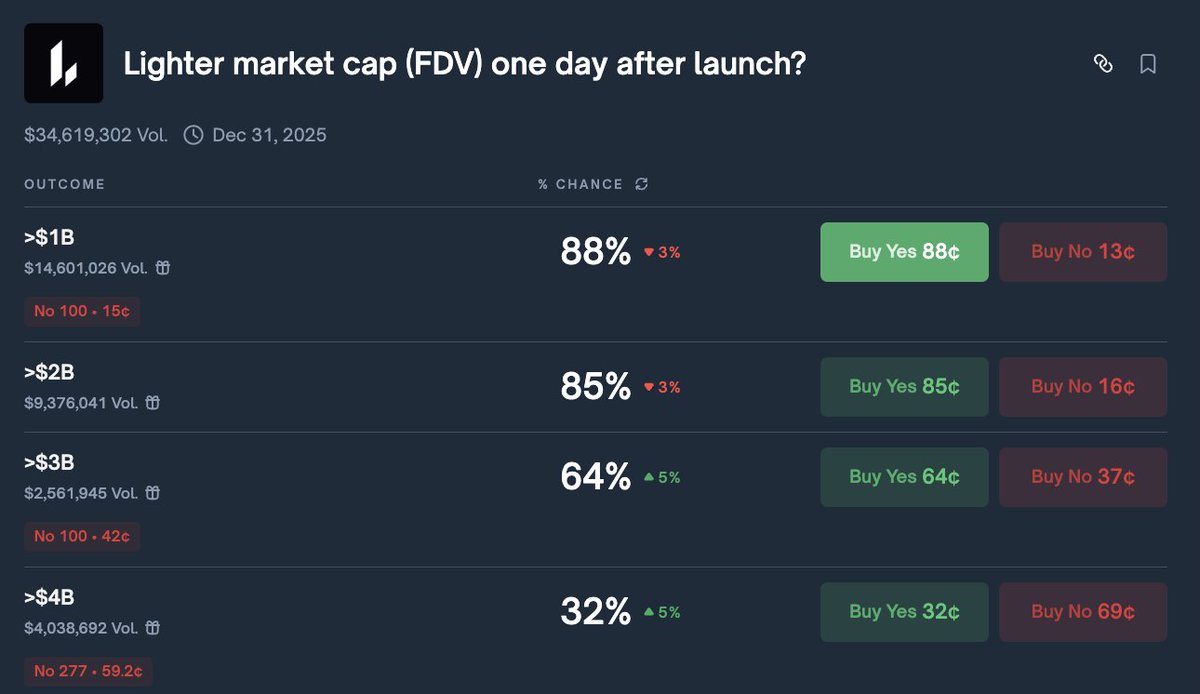Image resolution: width=1200 pixels, height=694 pixels.
Task: Open rewards via gift icon under >$1B
Action: point(162,268)
